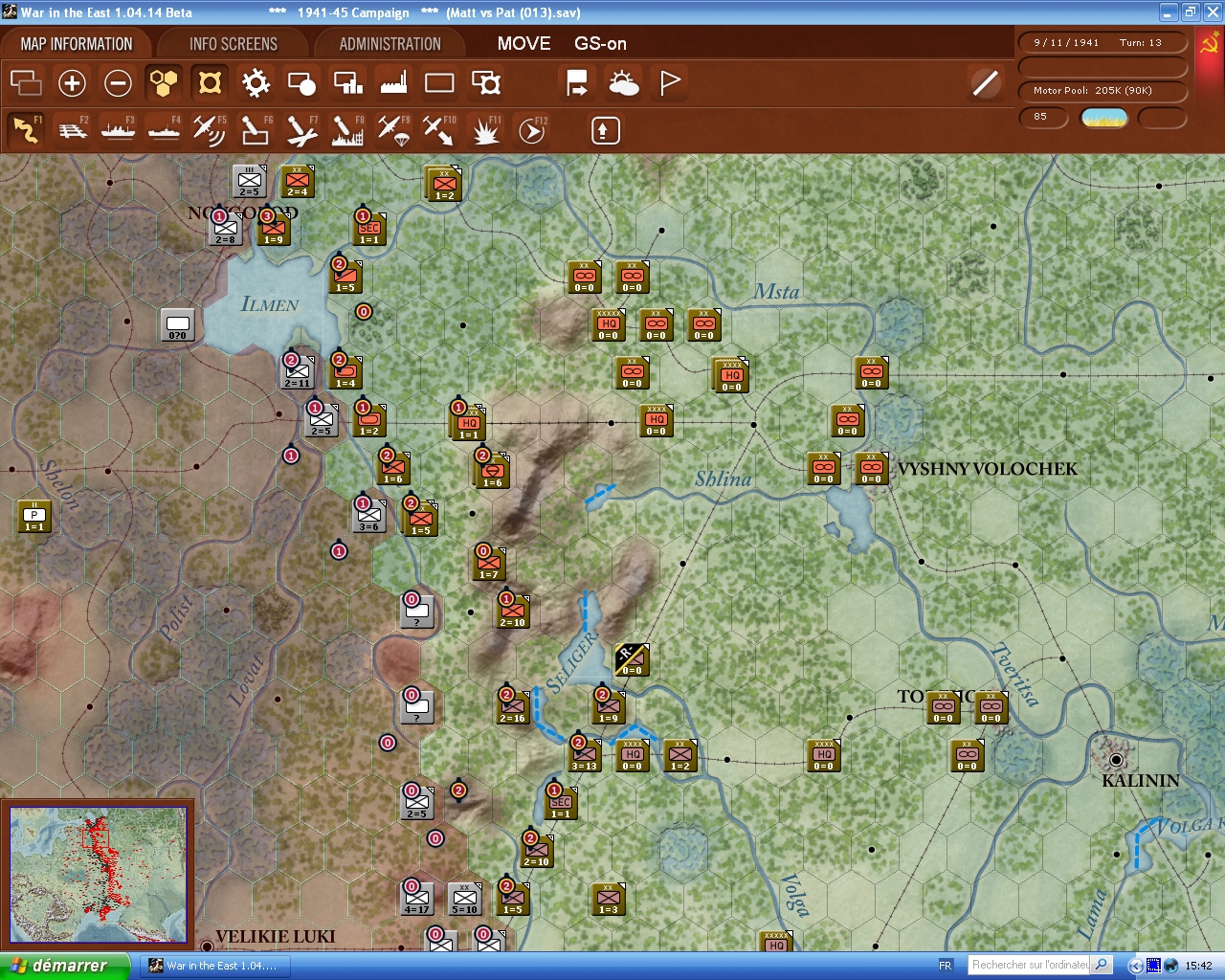This screenshot has width=1225, height=980.
Task: Select the unit counter labeled 3=13
Action: coord(585,755)
